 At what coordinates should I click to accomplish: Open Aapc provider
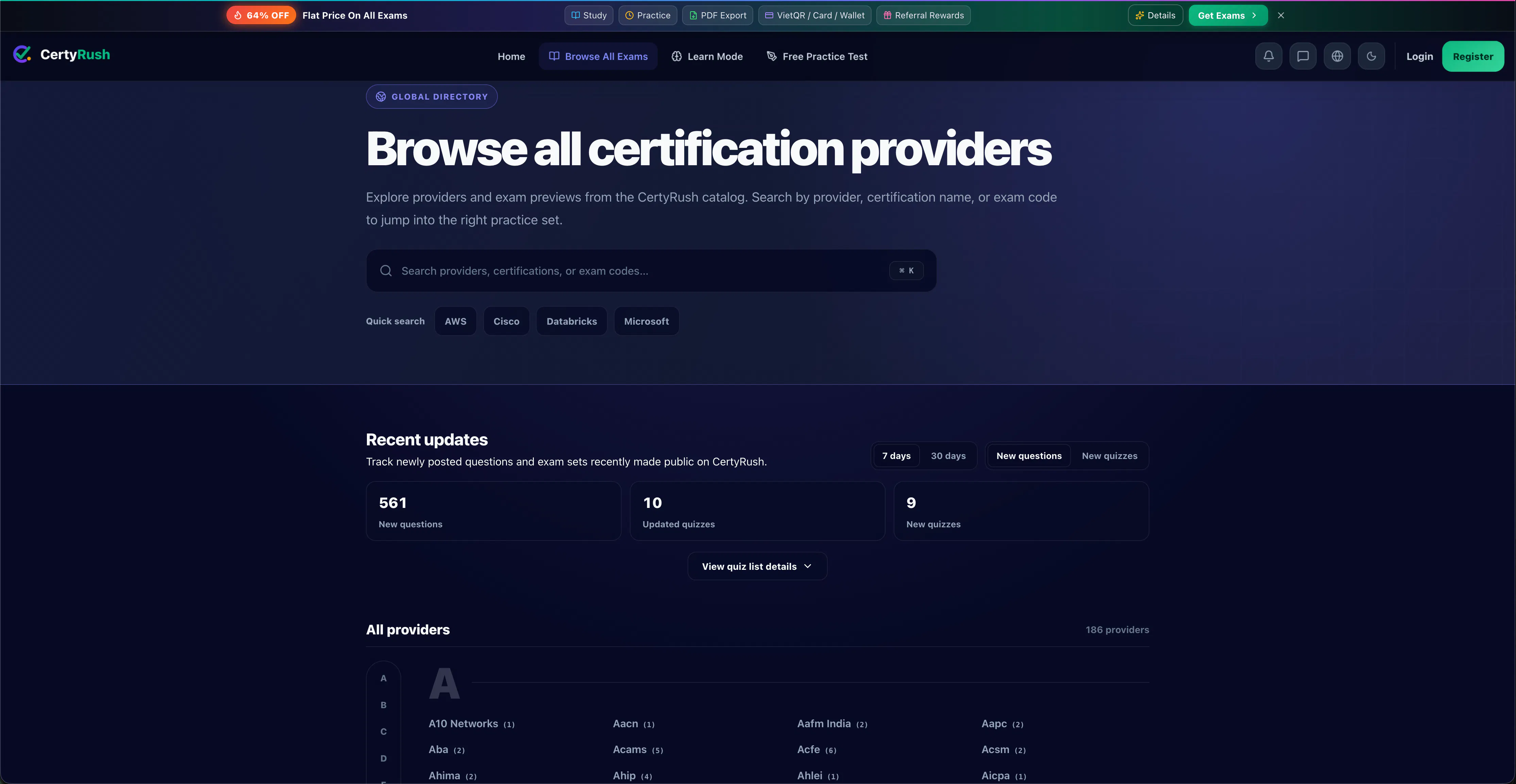tap(1002, 724)
